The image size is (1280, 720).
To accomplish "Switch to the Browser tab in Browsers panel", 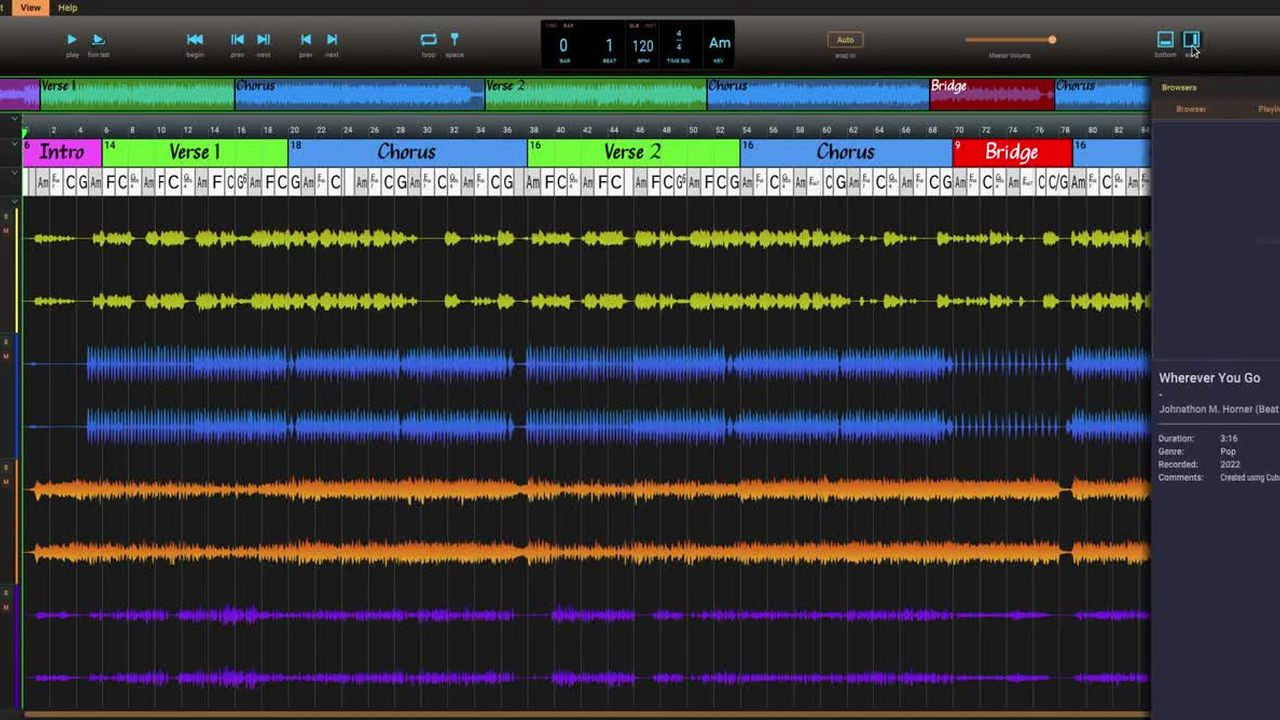I will point(1190,109).
